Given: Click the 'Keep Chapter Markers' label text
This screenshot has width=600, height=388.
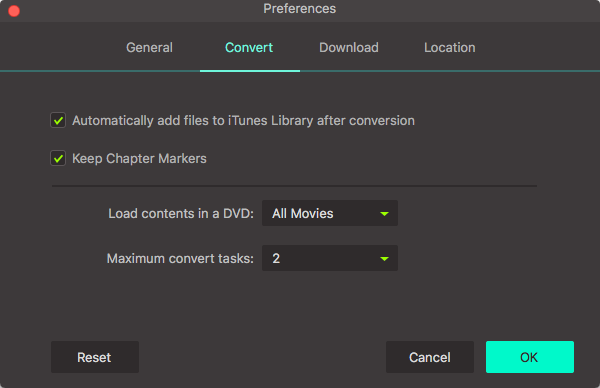Looking at the screenshot, I should [x=139, y=158].
